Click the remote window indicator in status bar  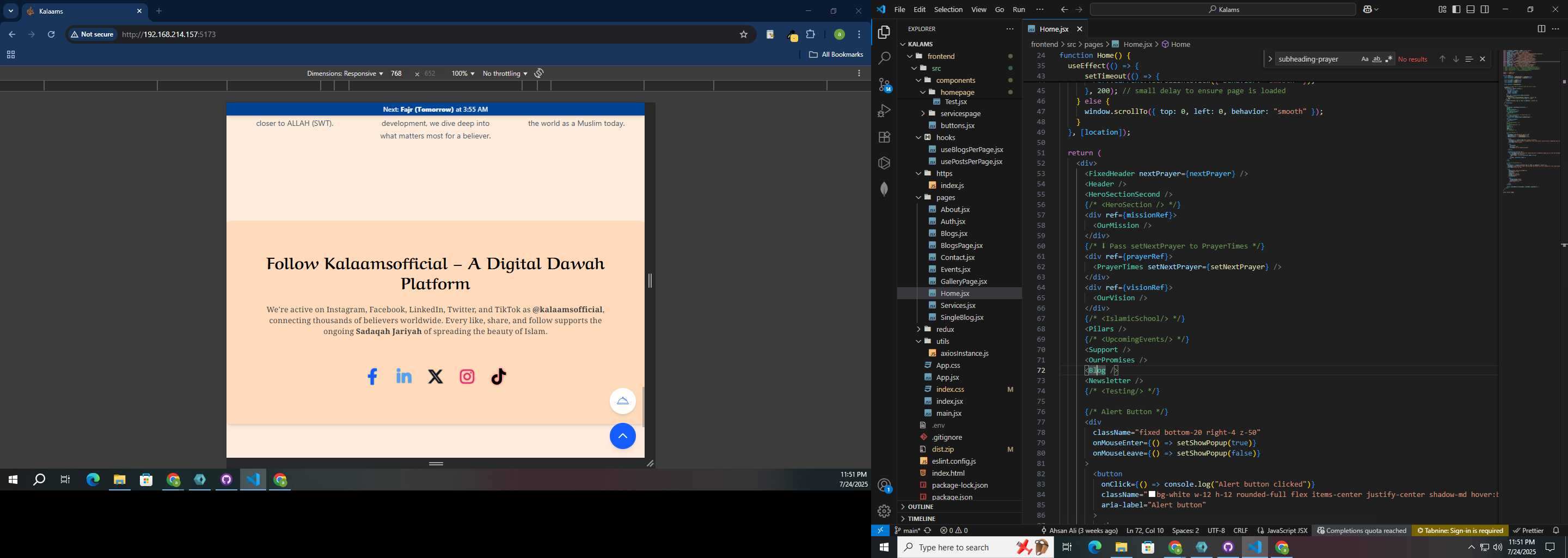[880, 531]
